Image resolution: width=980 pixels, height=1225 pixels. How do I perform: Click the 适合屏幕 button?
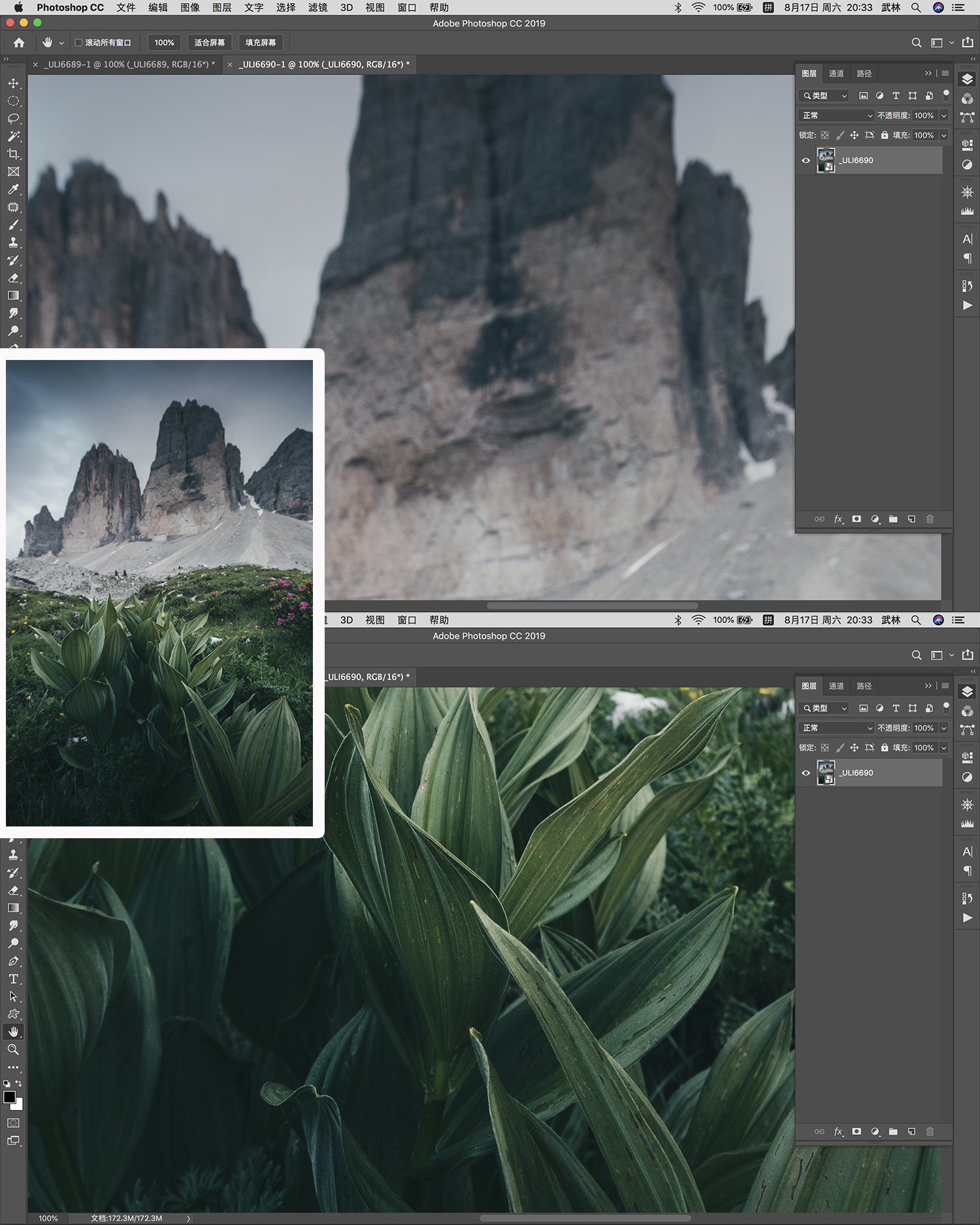209,42
